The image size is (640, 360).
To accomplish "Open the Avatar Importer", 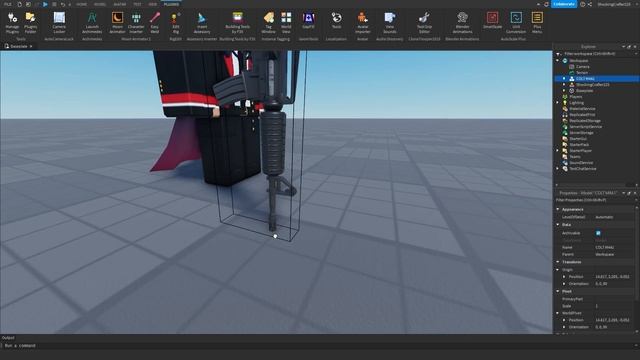I will [x=362, y=23].
